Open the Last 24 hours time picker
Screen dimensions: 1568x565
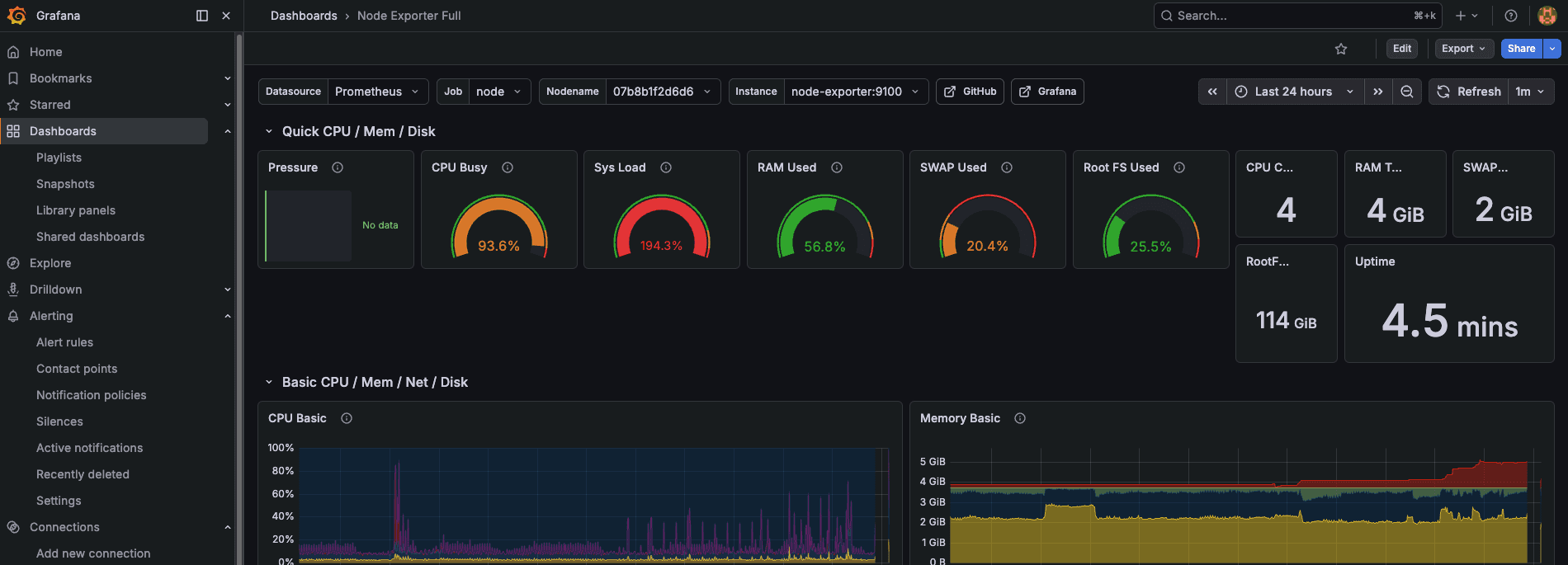tap(1295, 92)
